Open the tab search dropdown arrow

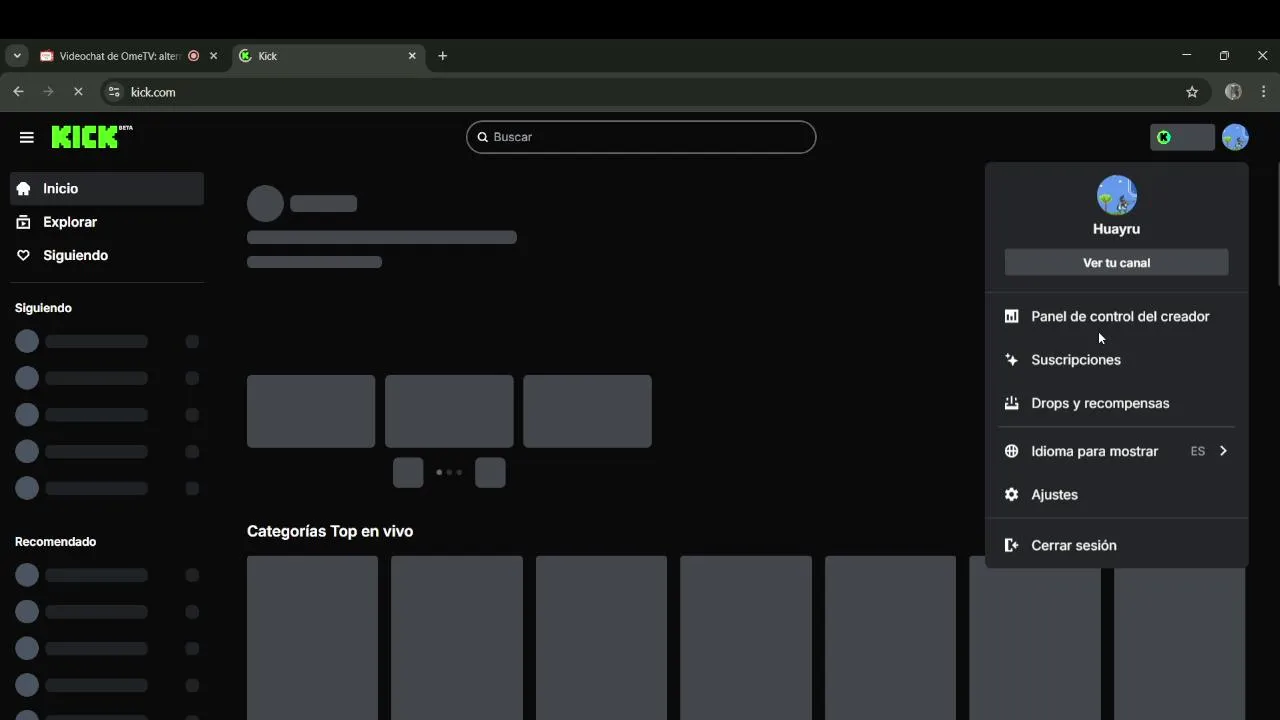17,56
